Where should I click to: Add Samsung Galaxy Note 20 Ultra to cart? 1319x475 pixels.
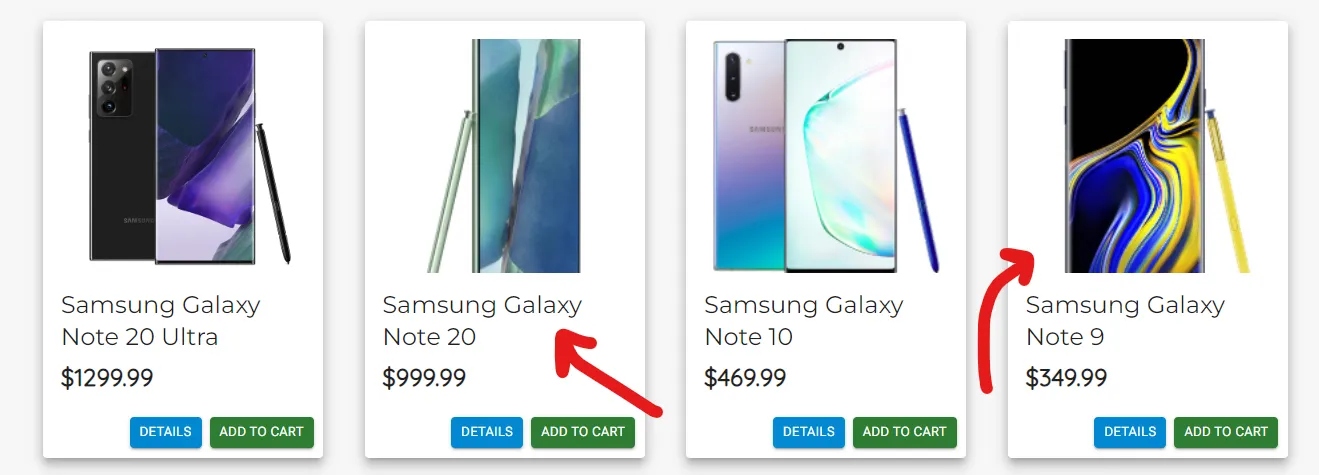click(262, 432)
